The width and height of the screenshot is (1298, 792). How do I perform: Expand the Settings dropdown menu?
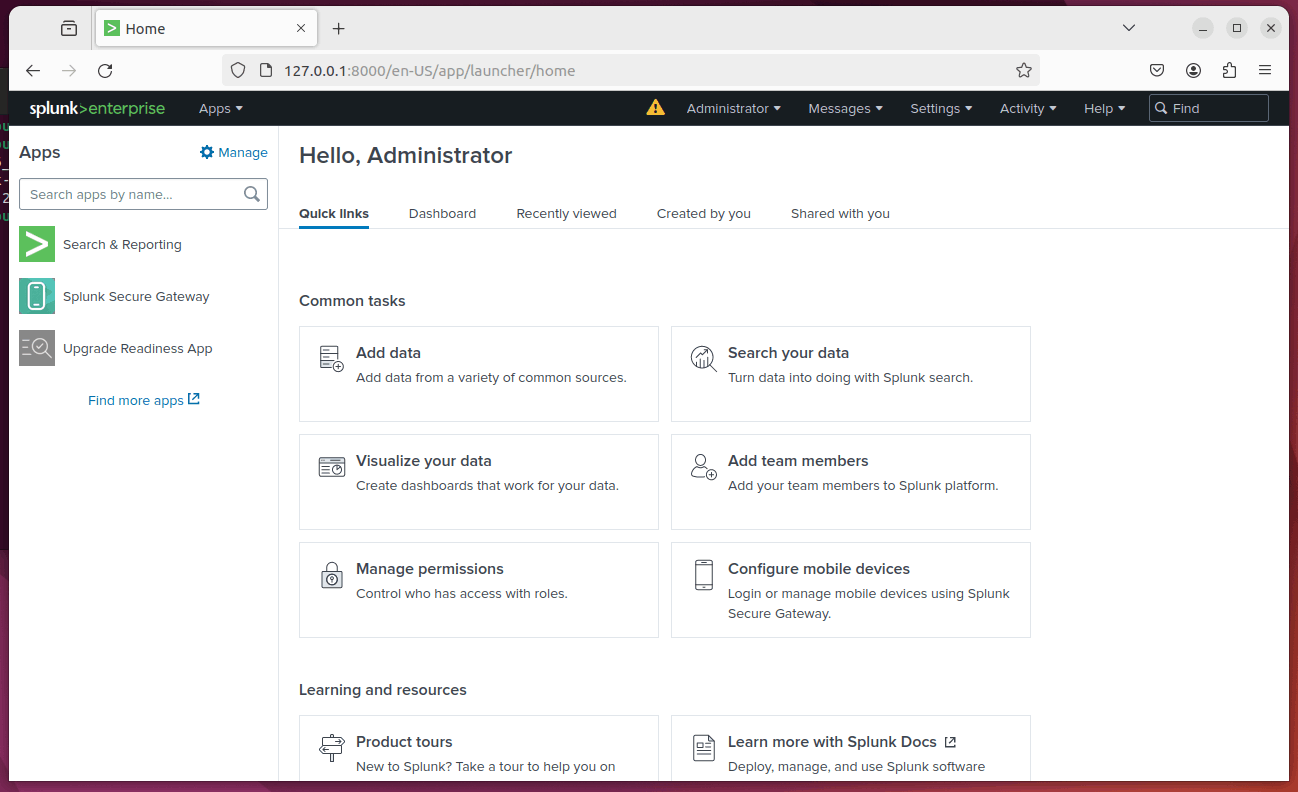[x=941, y=108]
